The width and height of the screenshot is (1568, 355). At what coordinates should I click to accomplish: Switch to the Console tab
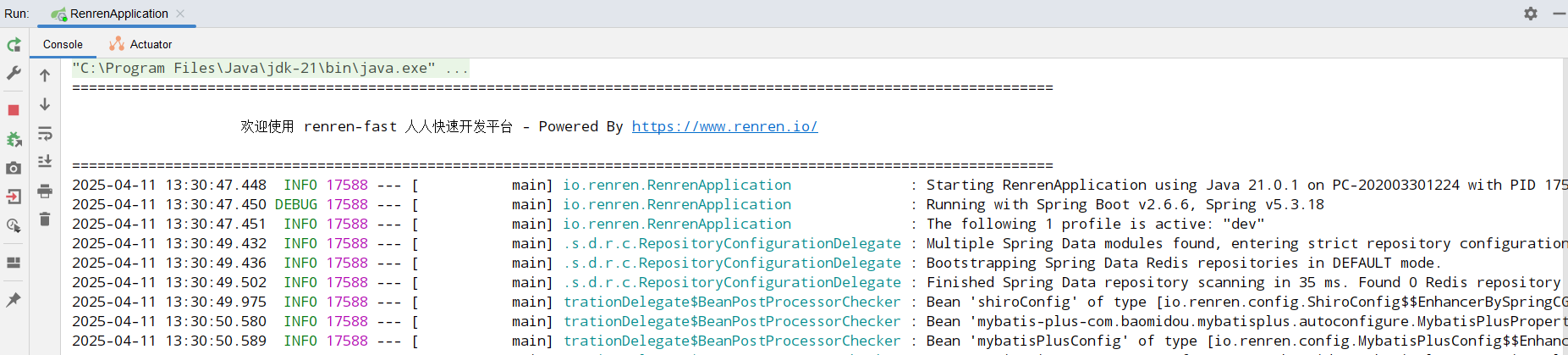63,44
